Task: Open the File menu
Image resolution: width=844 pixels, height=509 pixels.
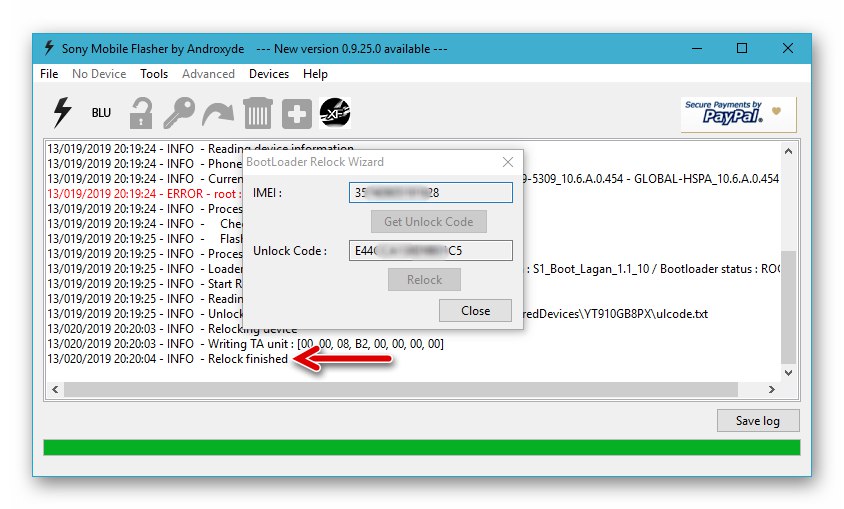Action: 49,74
